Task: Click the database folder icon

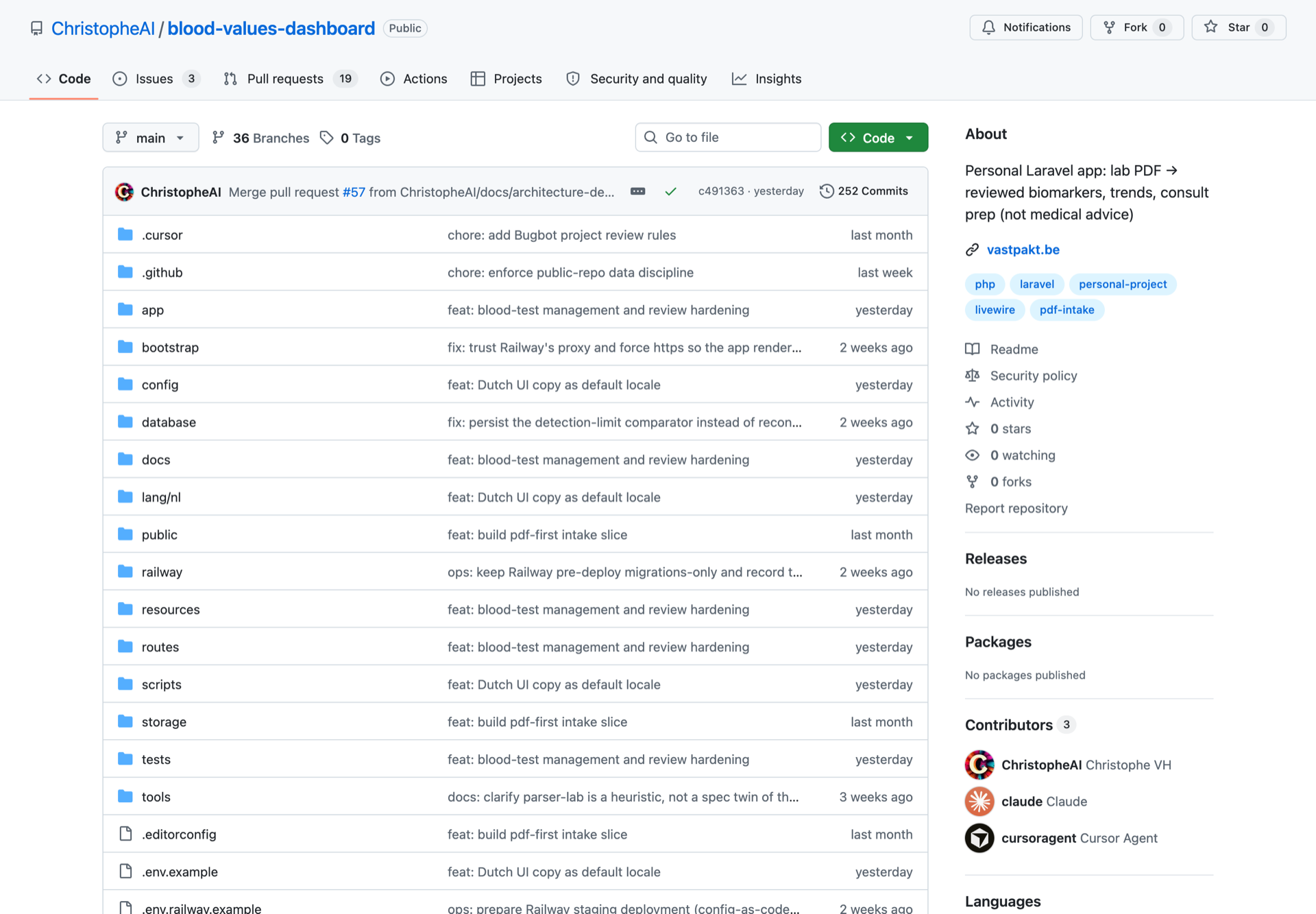Action: [125, 422]
